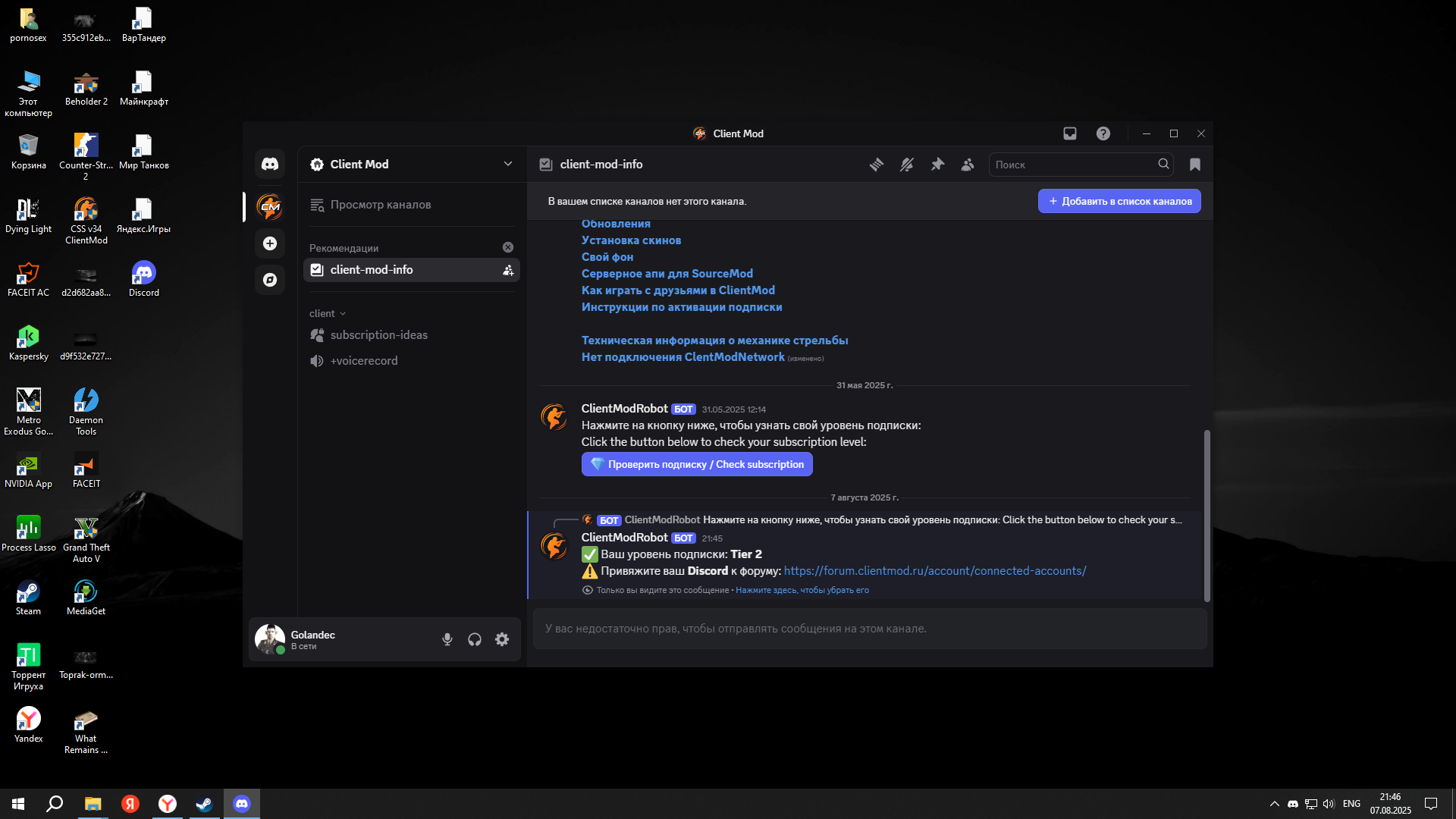Click the add a server plus icon
Image resolution: width=1456 pixels, height=819 pixels.
click(270, 243)
